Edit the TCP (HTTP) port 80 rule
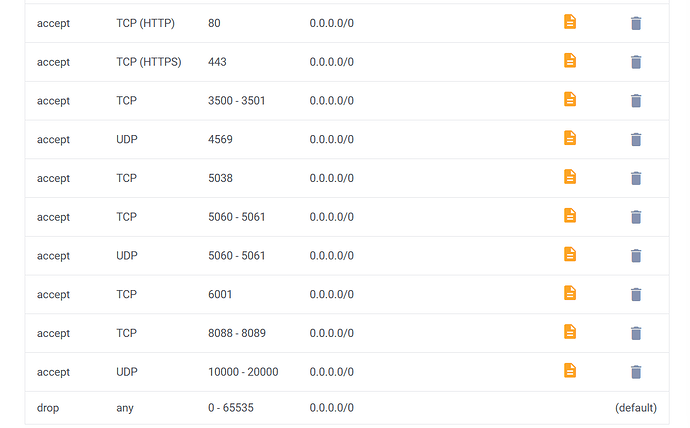The height and width of the screenshot is (428, 690). pos(570,22)
